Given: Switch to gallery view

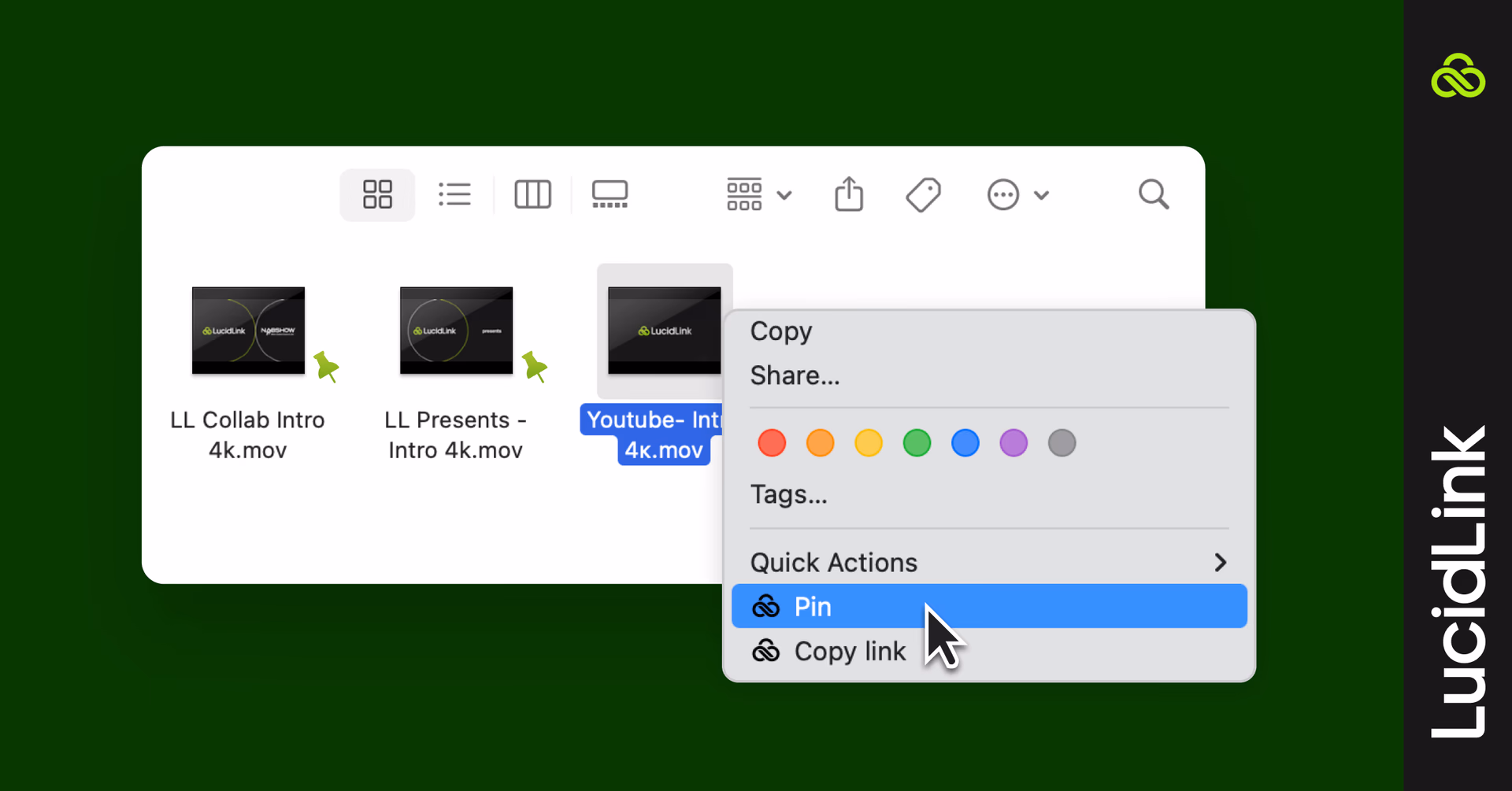Looking at the screenshot, I should click(x=610, y=194).
